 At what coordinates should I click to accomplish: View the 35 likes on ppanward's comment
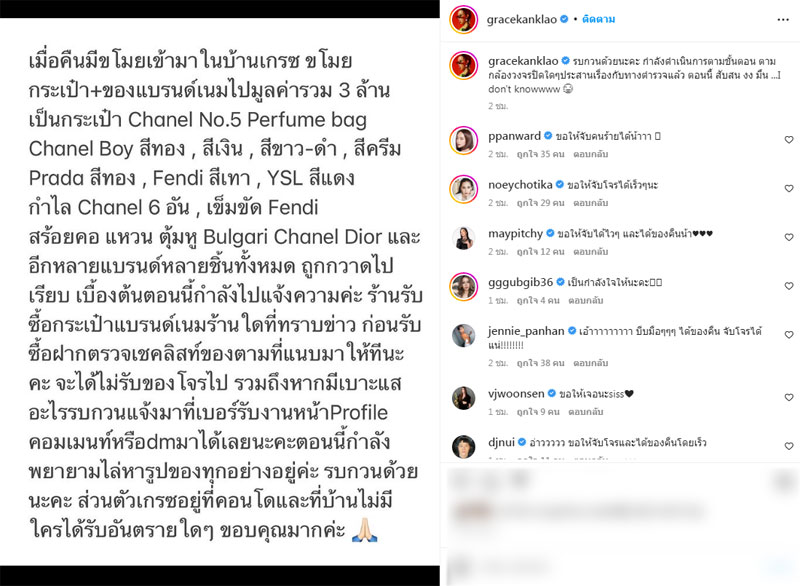[540, 154]
